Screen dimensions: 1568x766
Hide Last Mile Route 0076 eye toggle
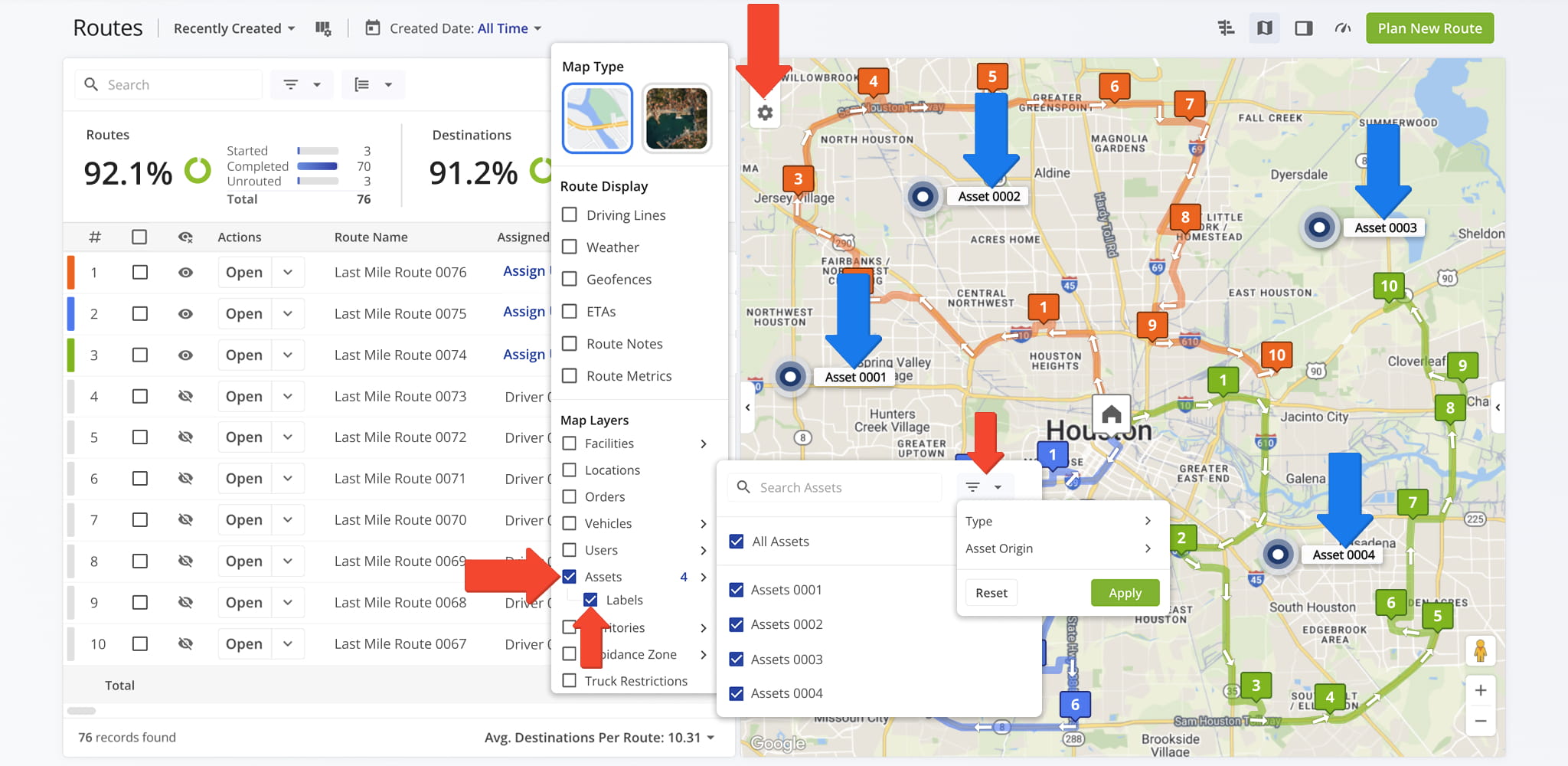click(x=185, y=273)
